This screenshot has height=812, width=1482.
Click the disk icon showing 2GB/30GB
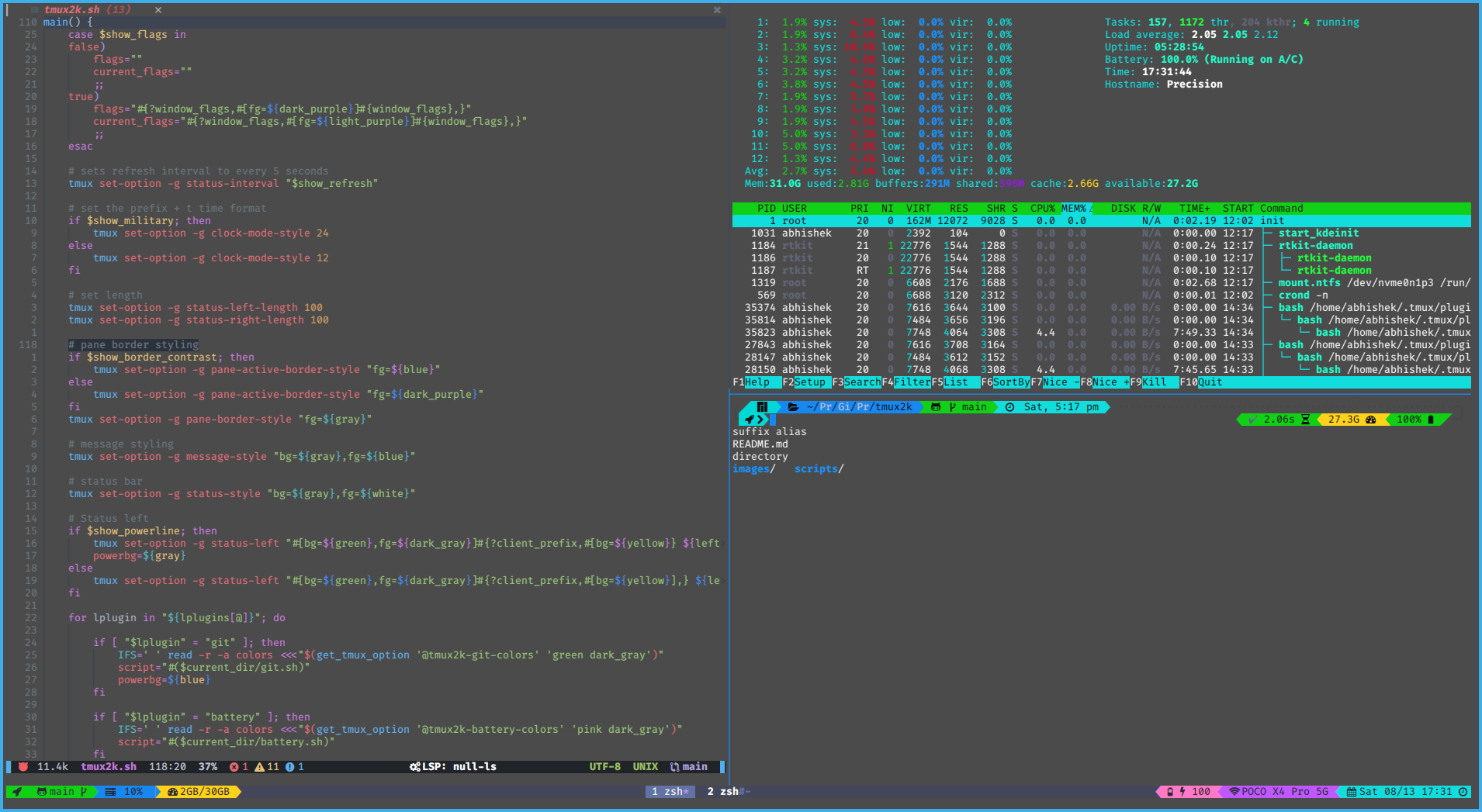pyautogui.click(x=172, y=792)
